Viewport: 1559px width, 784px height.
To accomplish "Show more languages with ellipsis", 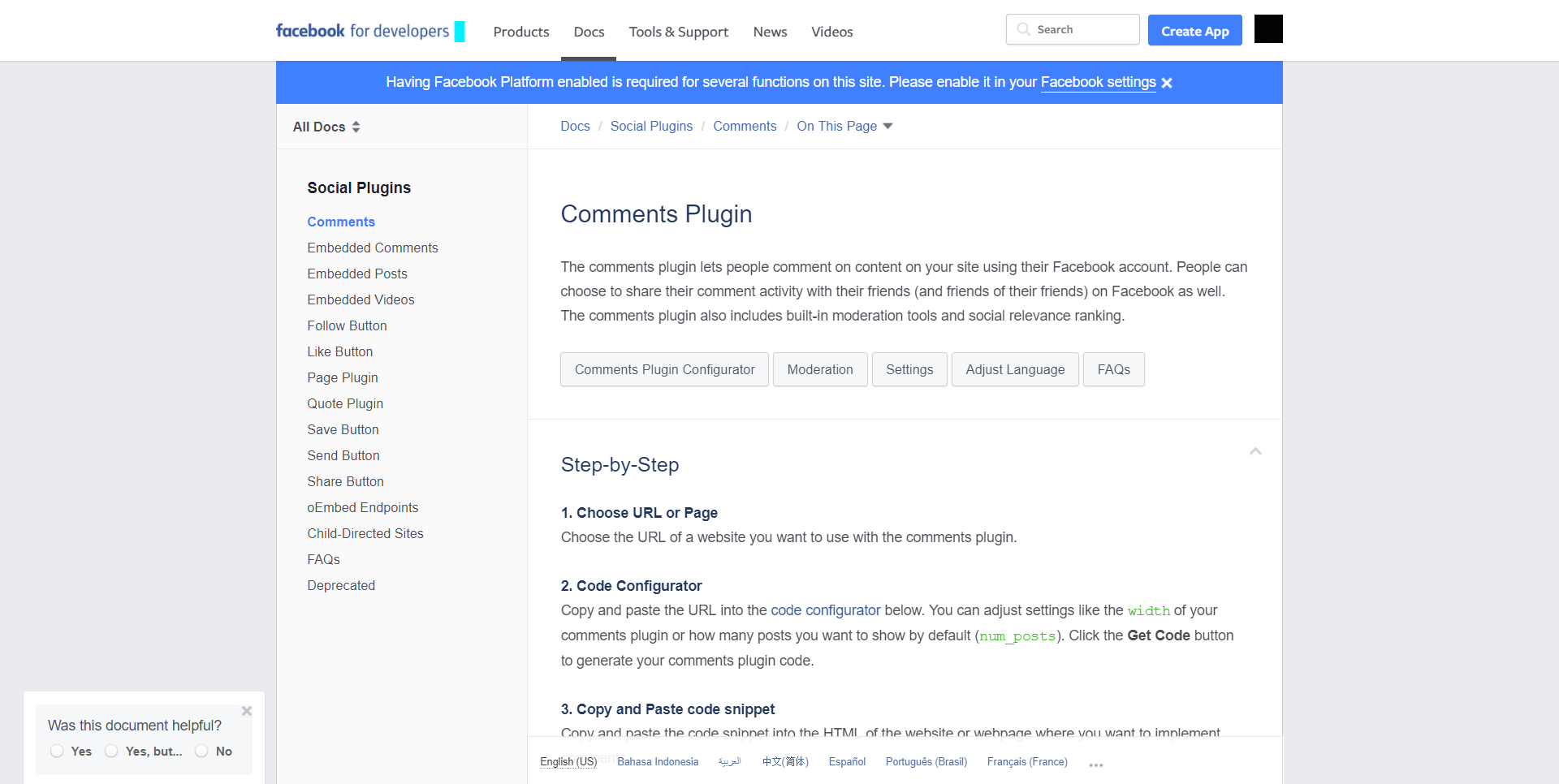I will pyautogui.click(x=1096, y=765).
